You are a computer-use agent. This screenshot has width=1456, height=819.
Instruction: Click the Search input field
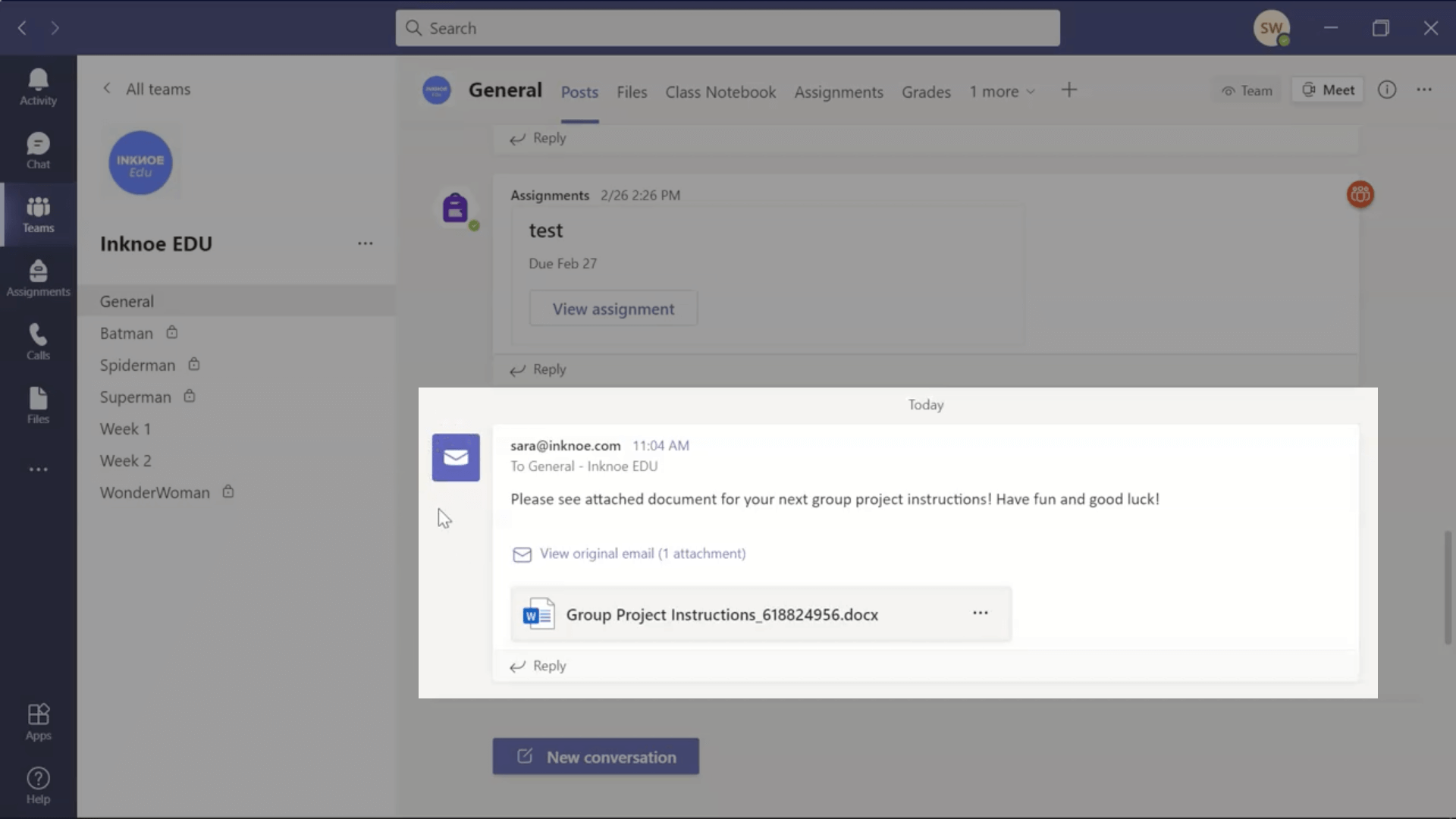pyautogui.click(x=727, y=28)
